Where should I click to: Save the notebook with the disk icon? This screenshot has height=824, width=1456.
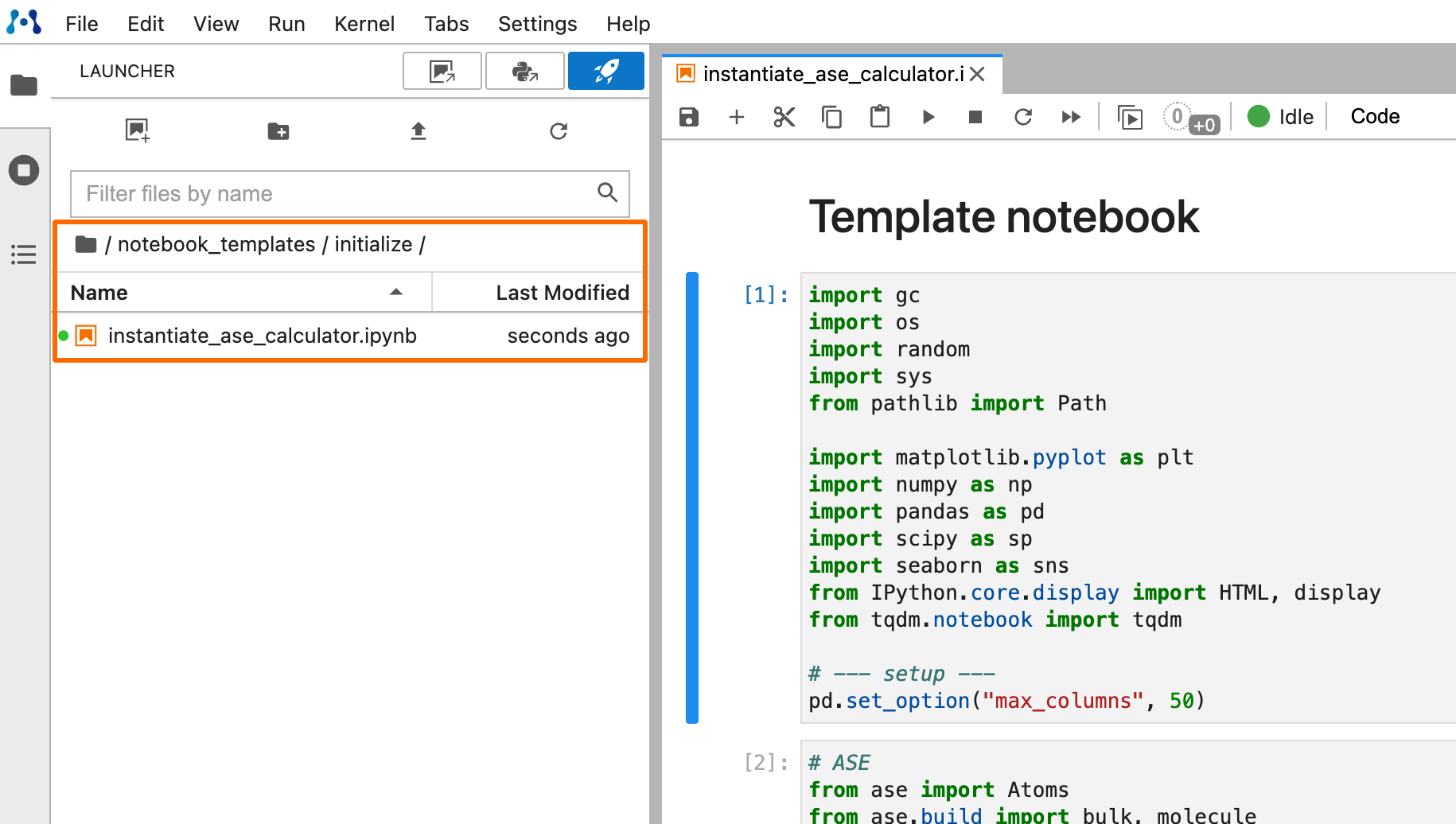tap(689, 117)
